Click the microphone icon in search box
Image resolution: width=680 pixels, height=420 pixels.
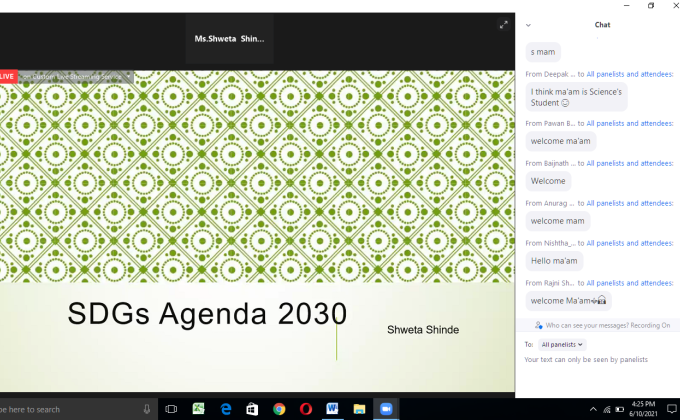pos(147,408)
